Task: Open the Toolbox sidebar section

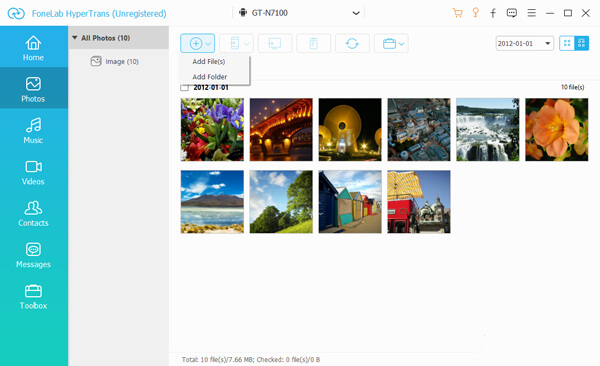Action: 33,297
